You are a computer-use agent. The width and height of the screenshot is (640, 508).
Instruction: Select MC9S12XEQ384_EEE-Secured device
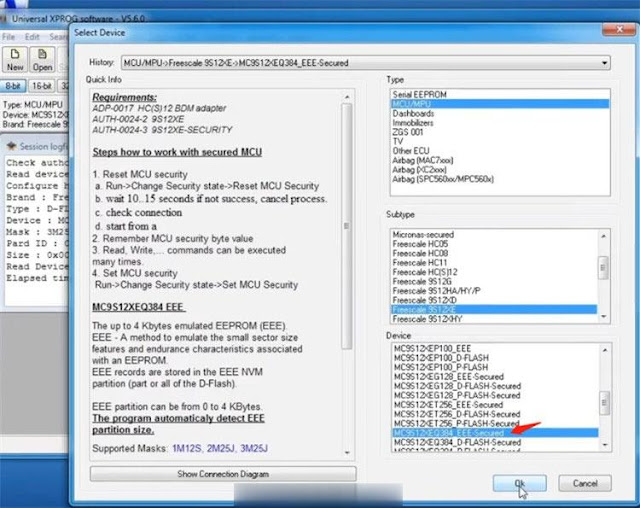click(495, 433)
